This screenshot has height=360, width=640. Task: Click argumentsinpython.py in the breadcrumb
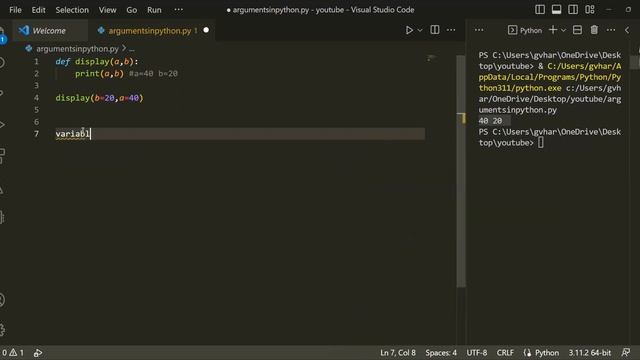77,49
